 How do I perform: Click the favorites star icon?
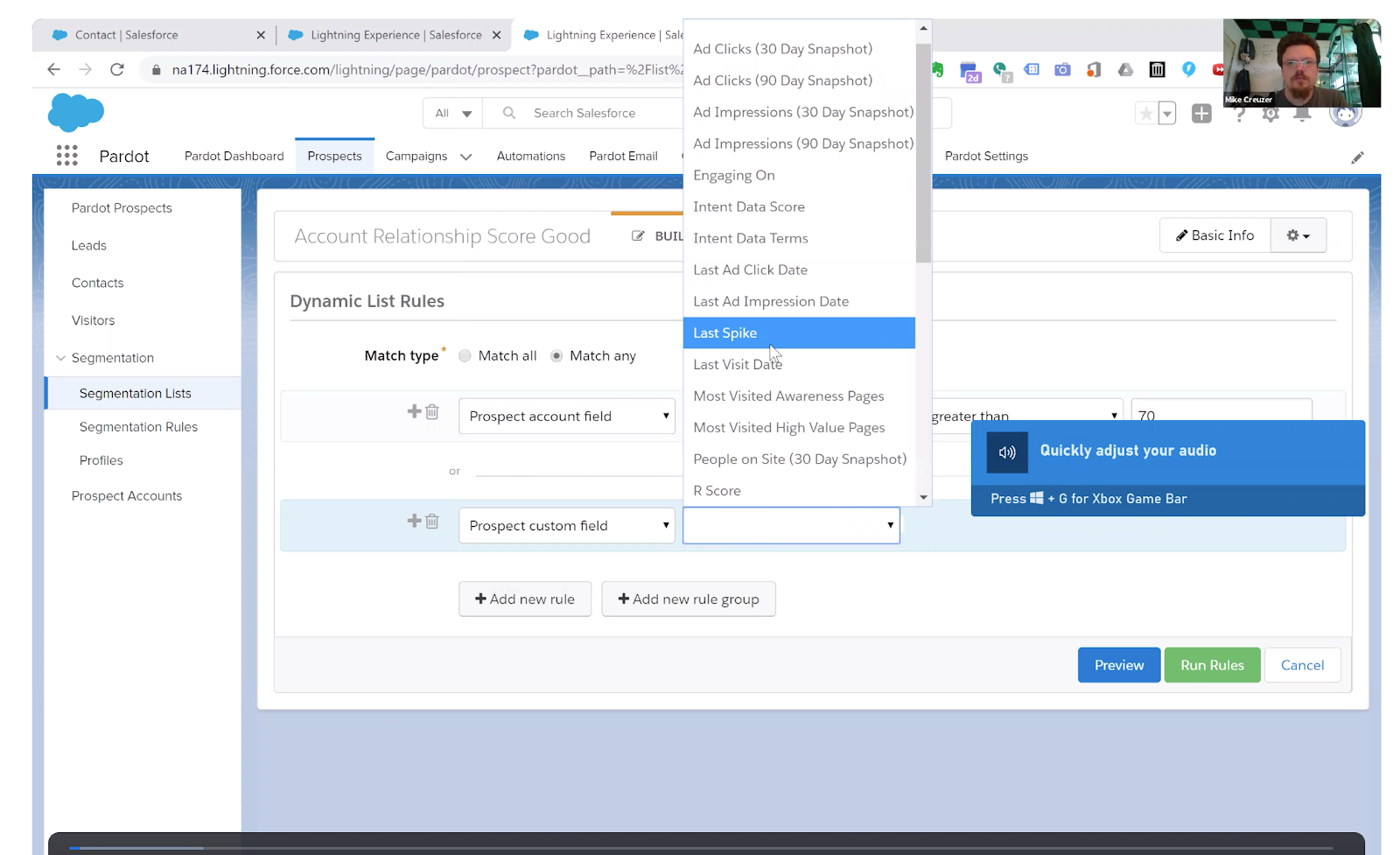tap(1146, 113)
